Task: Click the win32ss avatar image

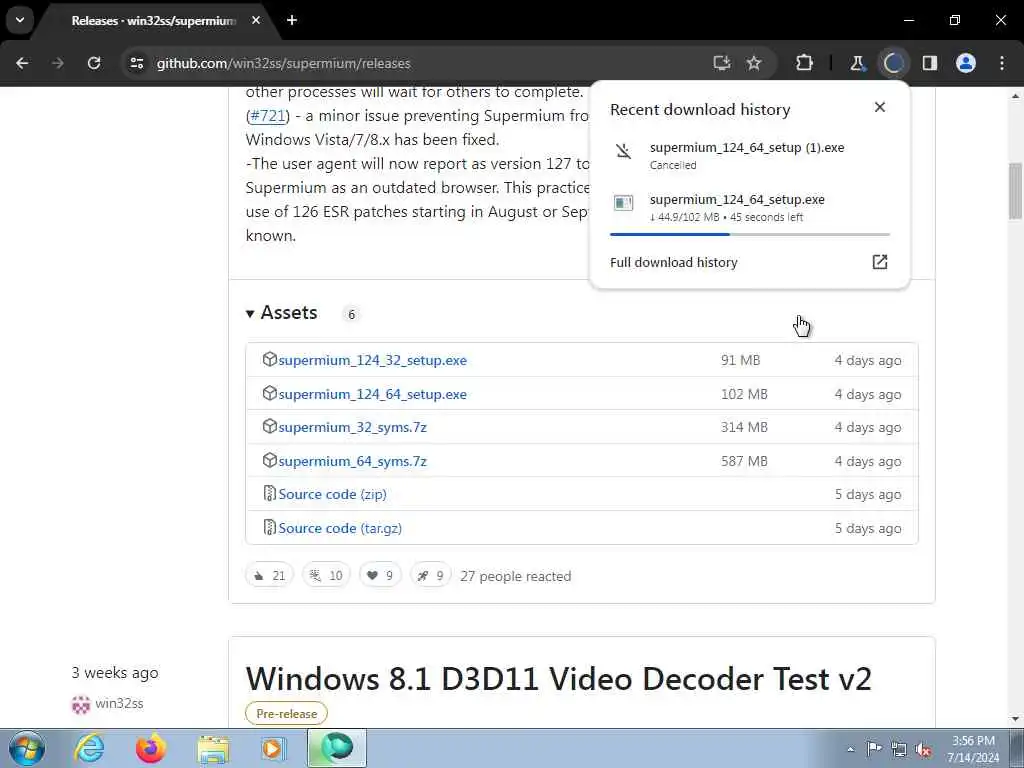Action: click(80, 704)
